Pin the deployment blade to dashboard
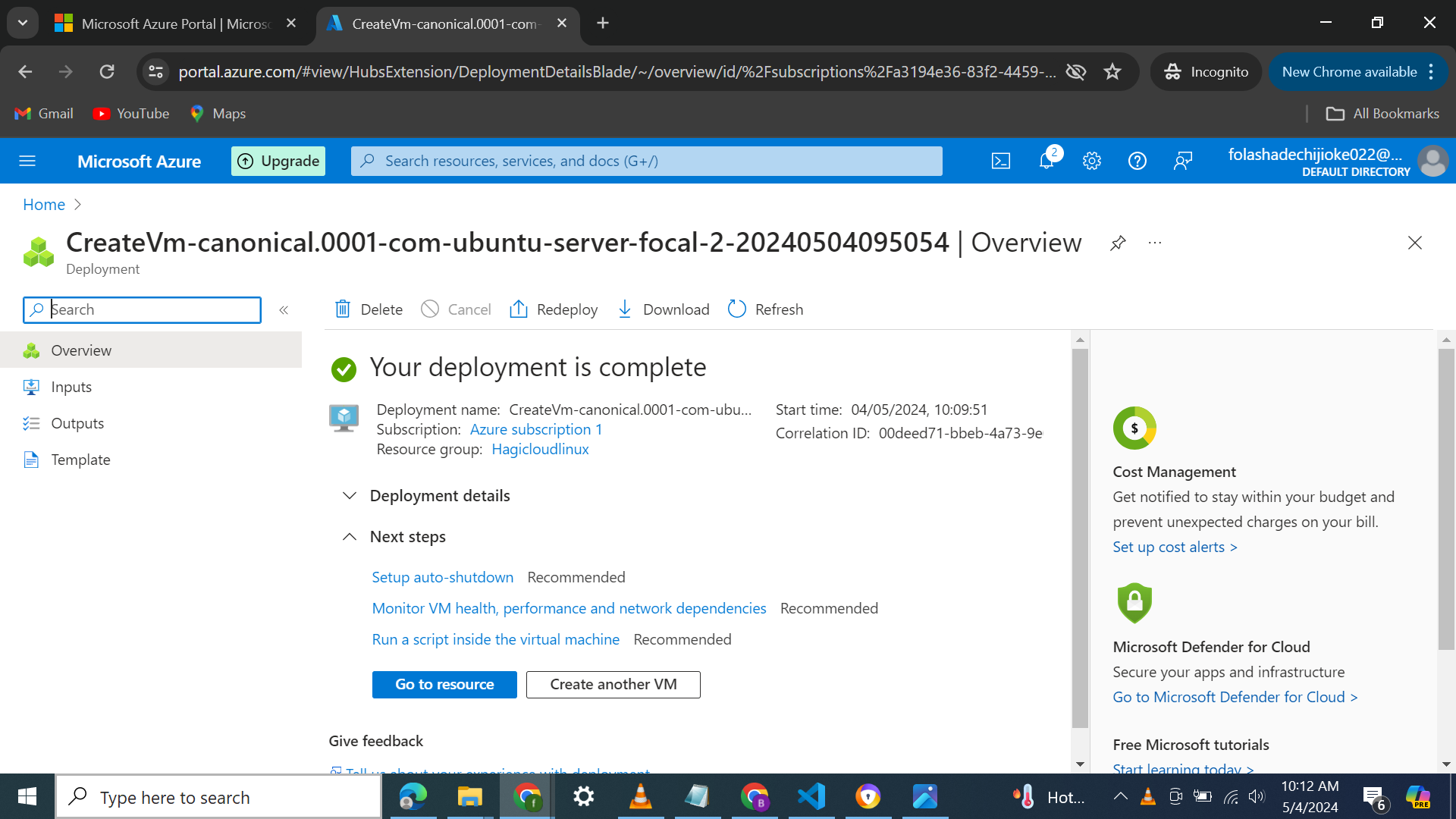Viewport: 1456px width, 819px height. [1118, 243]
